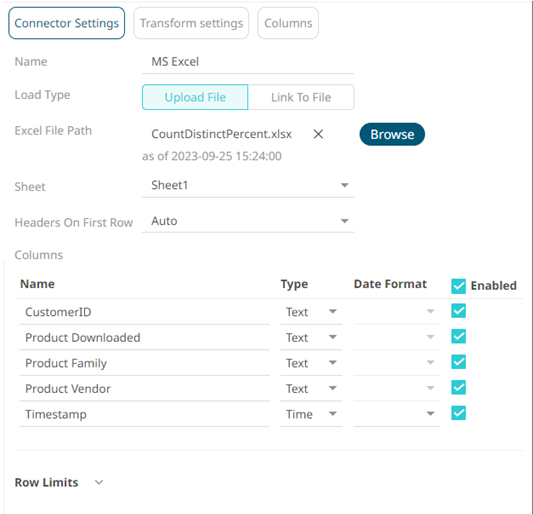Open the Type dropdown for Timestamp
The width and height of the screenshot is (533, 514).
(311, 414)
